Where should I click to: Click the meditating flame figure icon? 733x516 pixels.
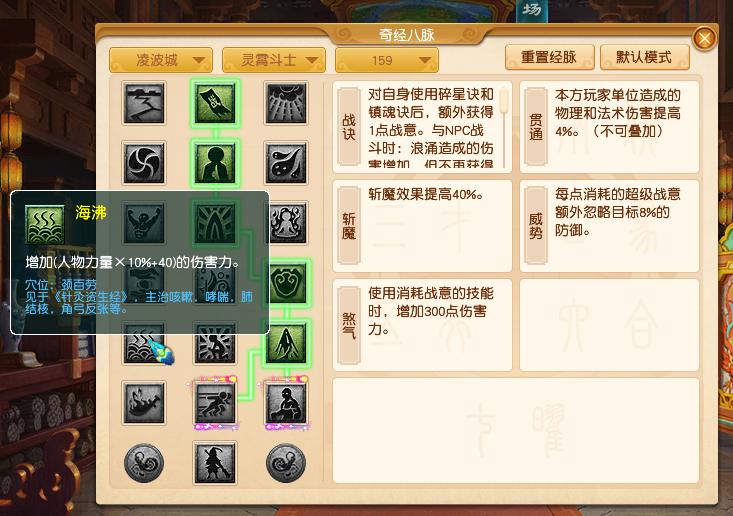286,223
